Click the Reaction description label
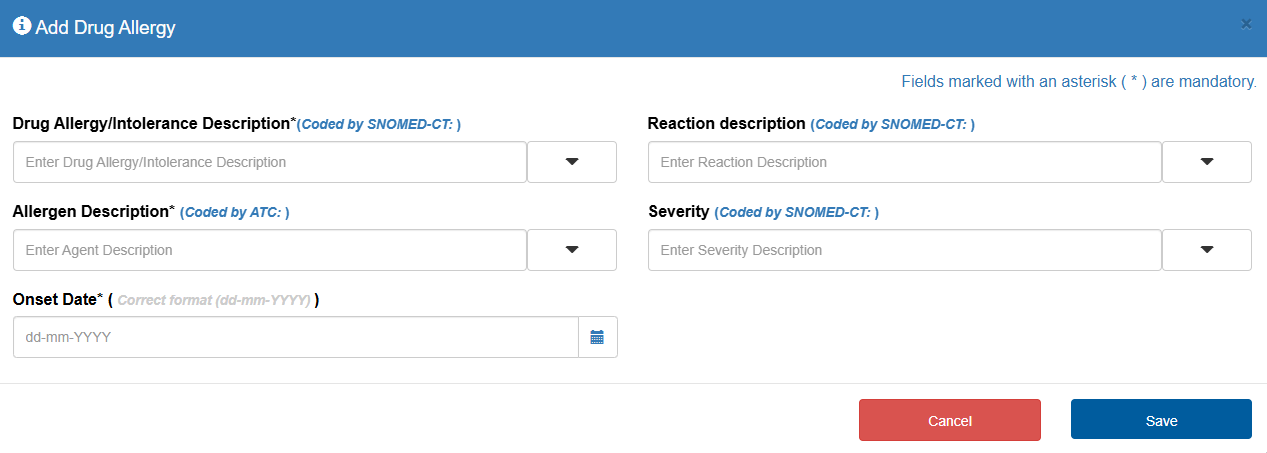1267x453 pixels. pyautogui.click(x=726, y=124)
